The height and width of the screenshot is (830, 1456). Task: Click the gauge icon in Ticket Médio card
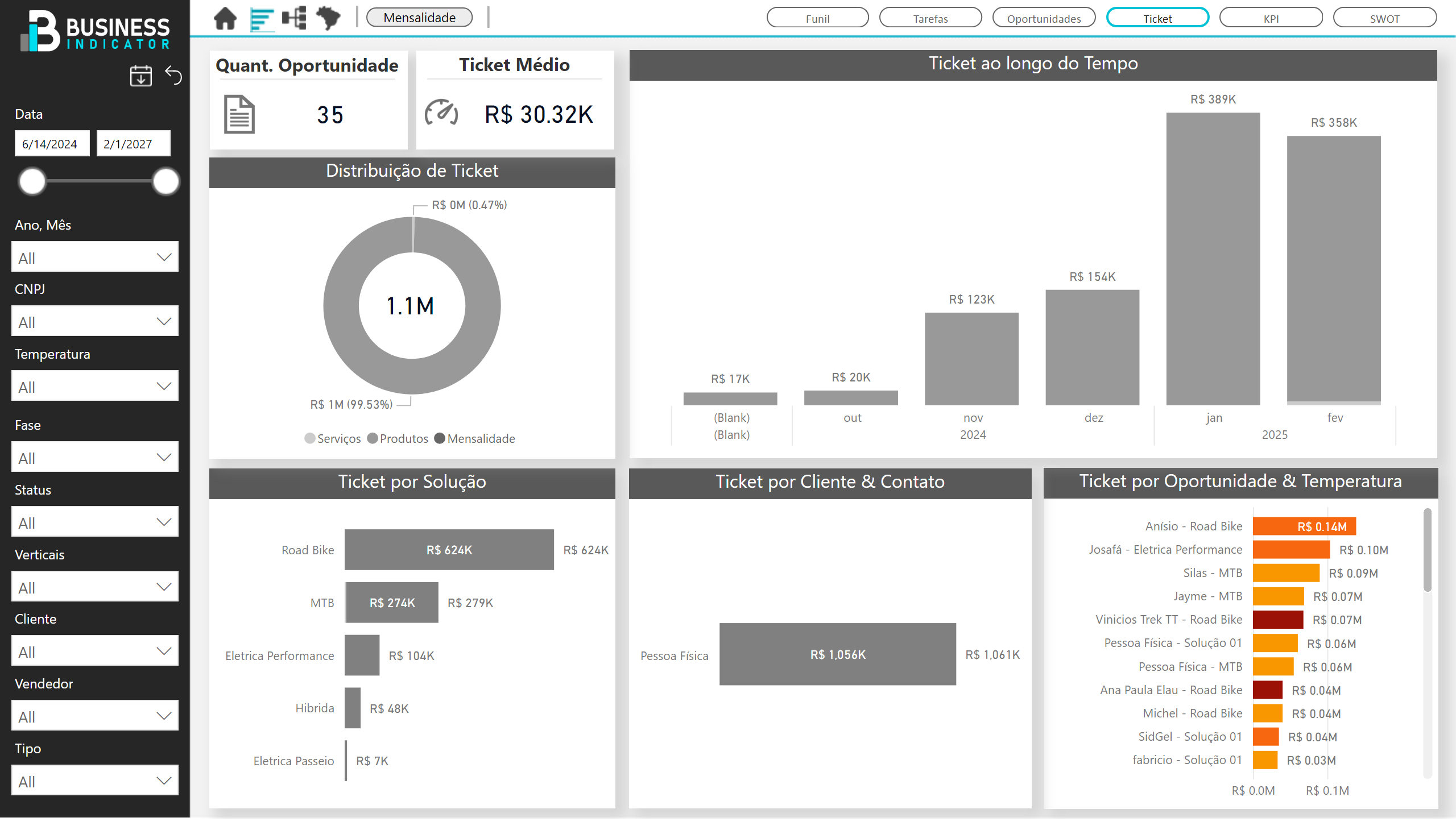441,113
